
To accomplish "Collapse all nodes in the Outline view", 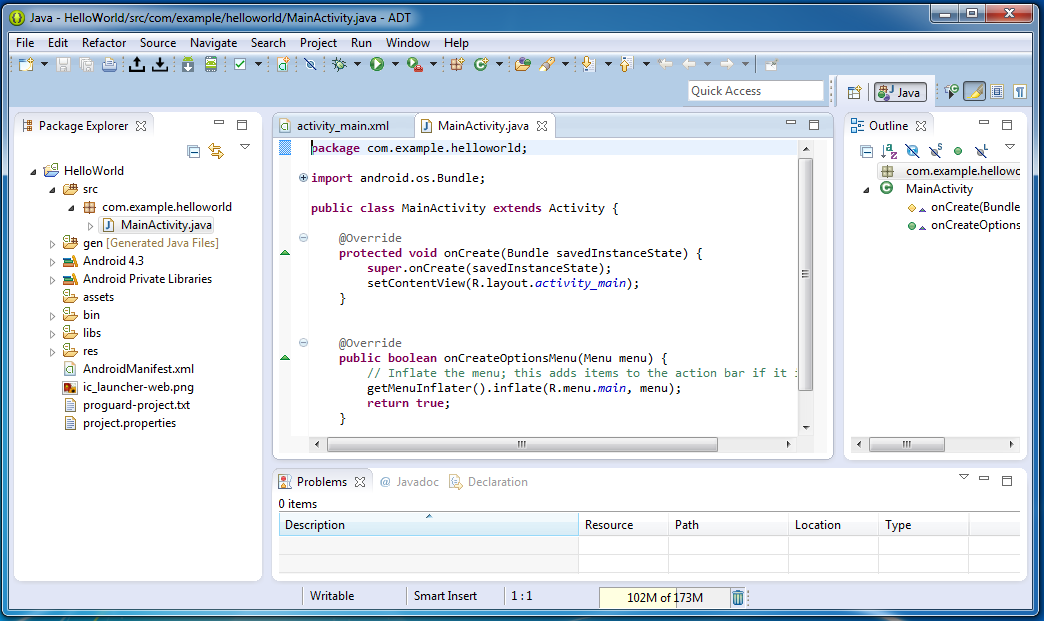I will point(867,150).
